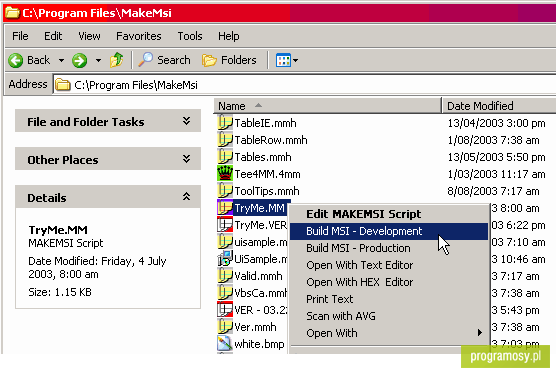The image size is (556, 374).
Task: Select ToolTips.mmh file icon
Action: click(x=224, y=191)
